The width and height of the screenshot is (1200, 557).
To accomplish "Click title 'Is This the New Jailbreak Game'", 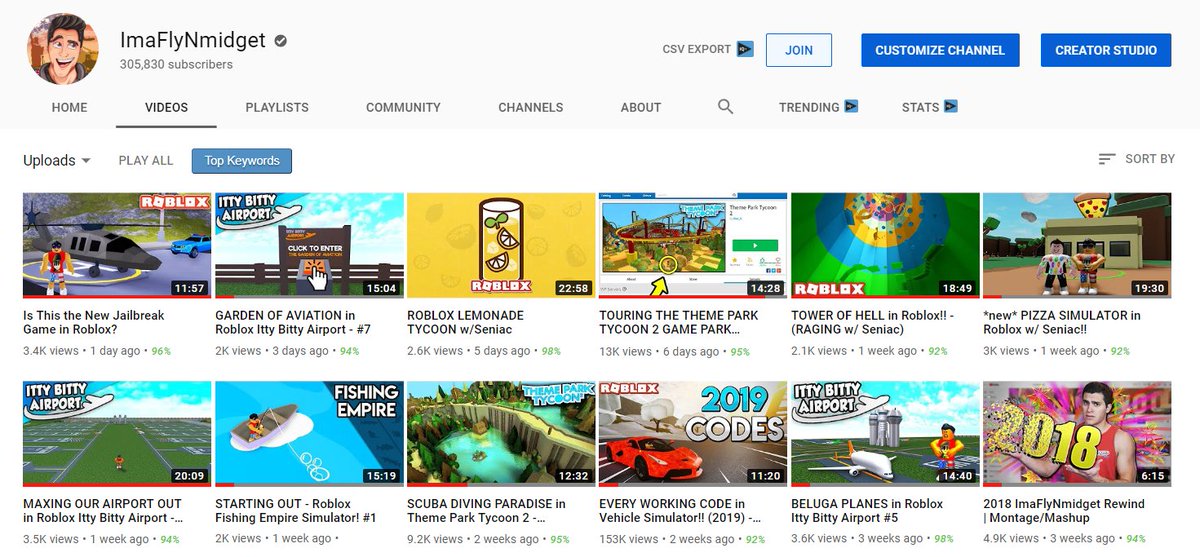I will [x=94, y=322].
